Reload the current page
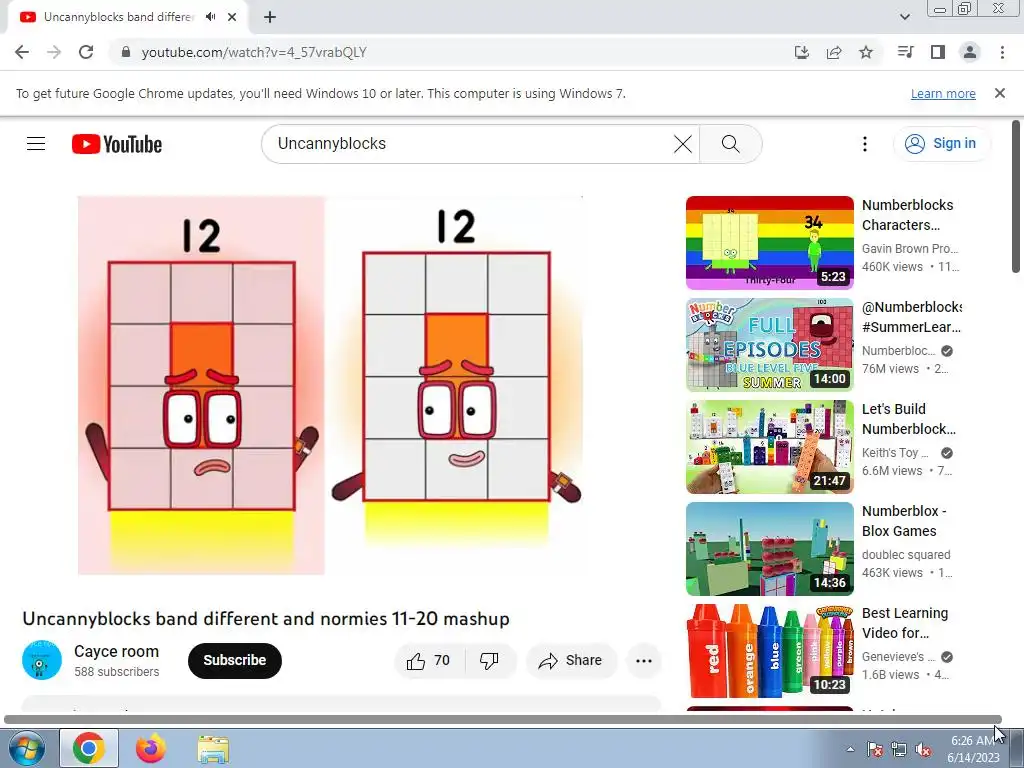 (x=86, y=52)
